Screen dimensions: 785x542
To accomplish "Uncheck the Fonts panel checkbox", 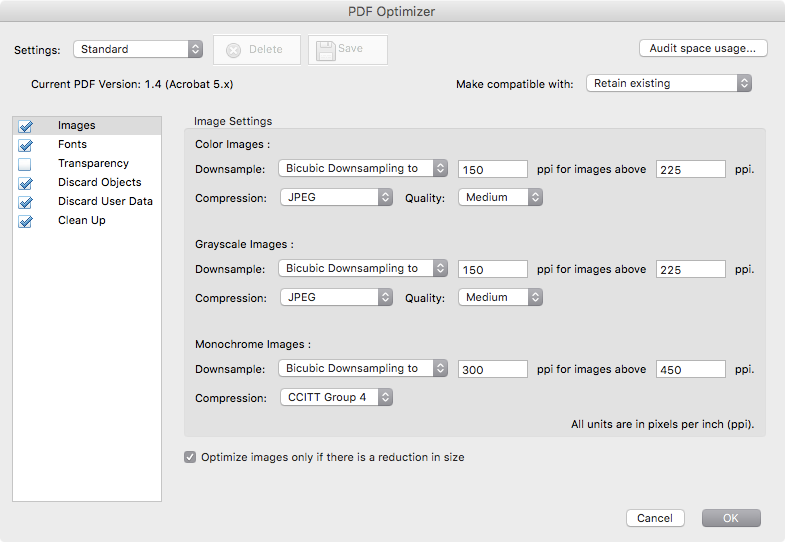I will click(x=25, y=145).
